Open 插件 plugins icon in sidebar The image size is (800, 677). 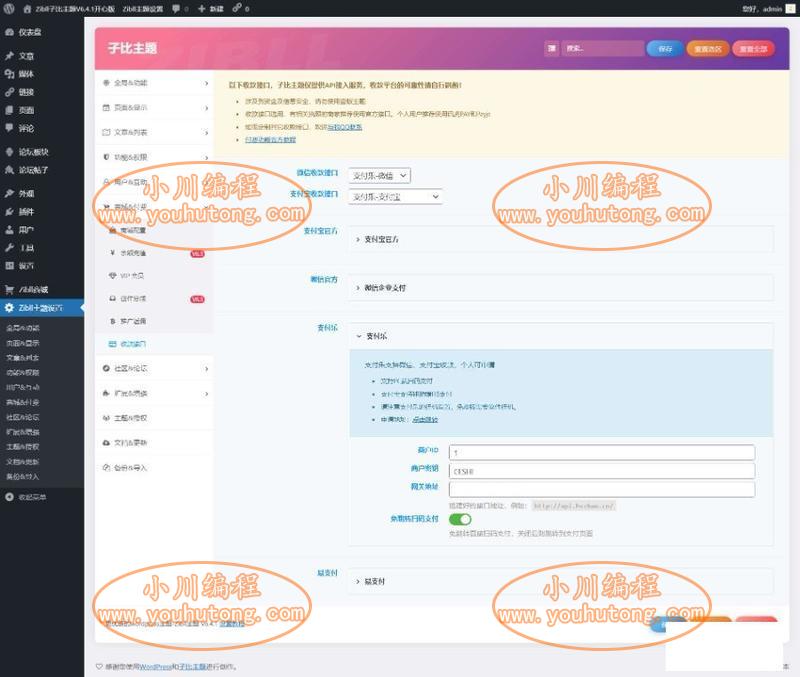[x=9, y=212]
